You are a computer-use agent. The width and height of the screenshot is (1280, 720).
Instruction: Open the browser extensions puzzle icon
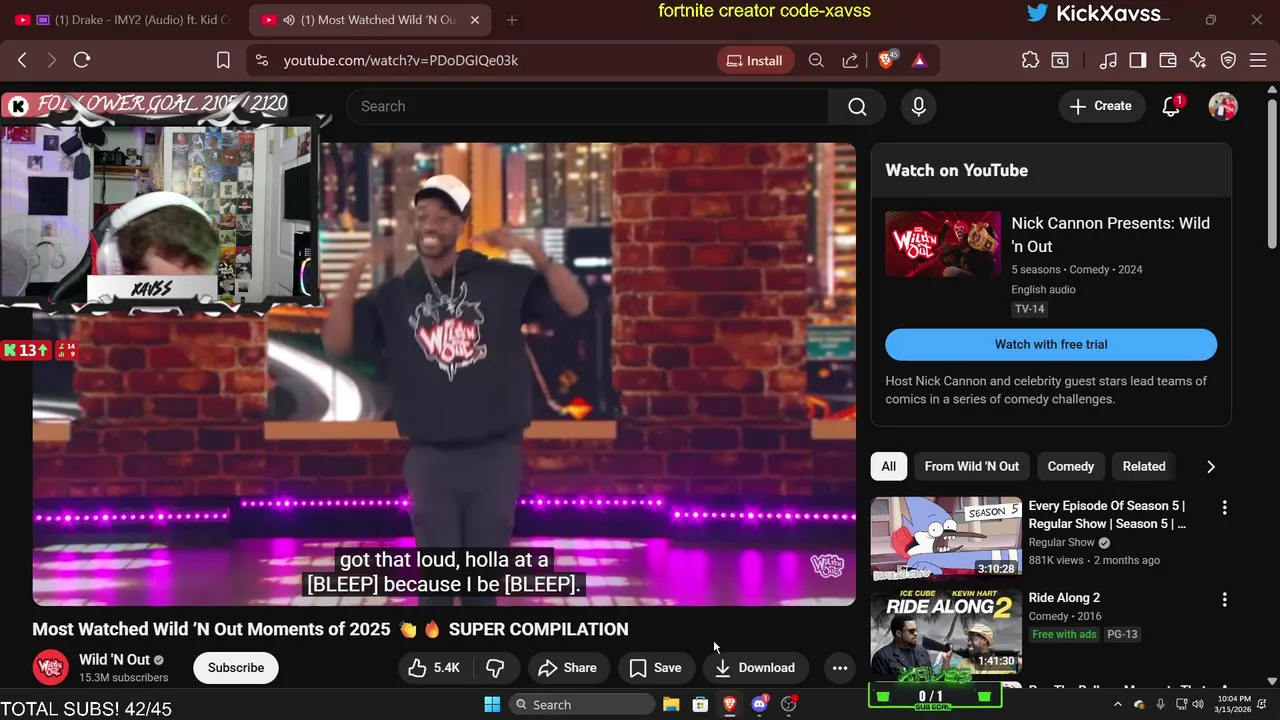click(x=1030, y=60)
